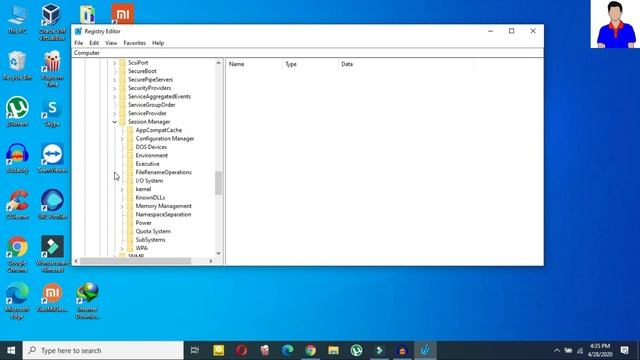Click the Windows Start button

[11, 350]
